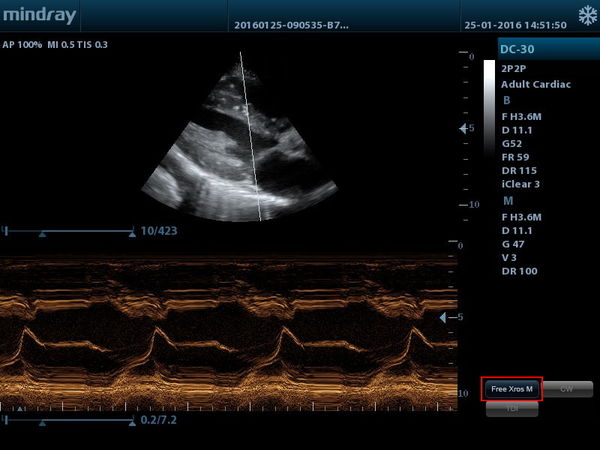Click the Adult Cardiac exam mode label
600x450 pixels.
click(x=536, y=85)
